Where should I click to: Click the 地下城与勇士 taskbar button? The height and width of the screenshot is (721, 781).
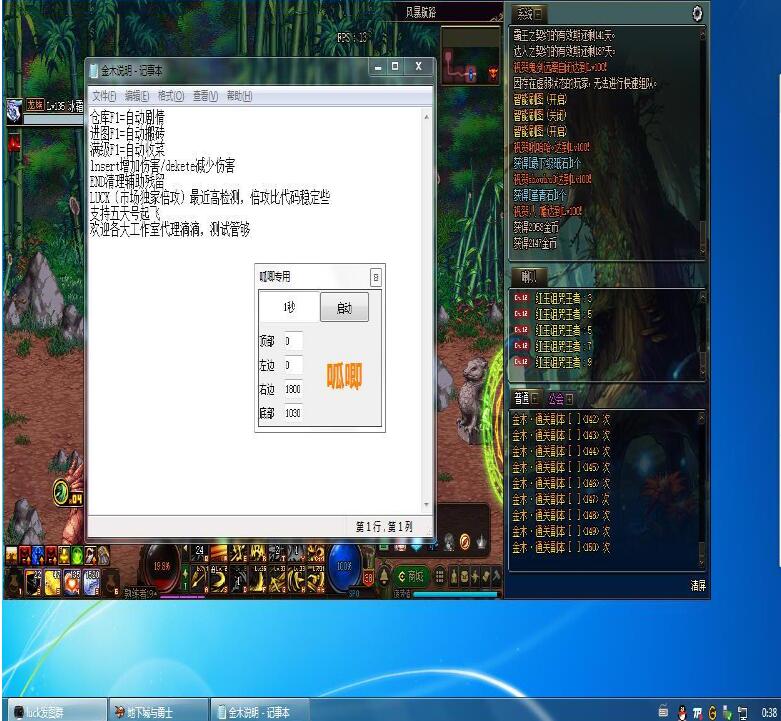pos(158,712)
